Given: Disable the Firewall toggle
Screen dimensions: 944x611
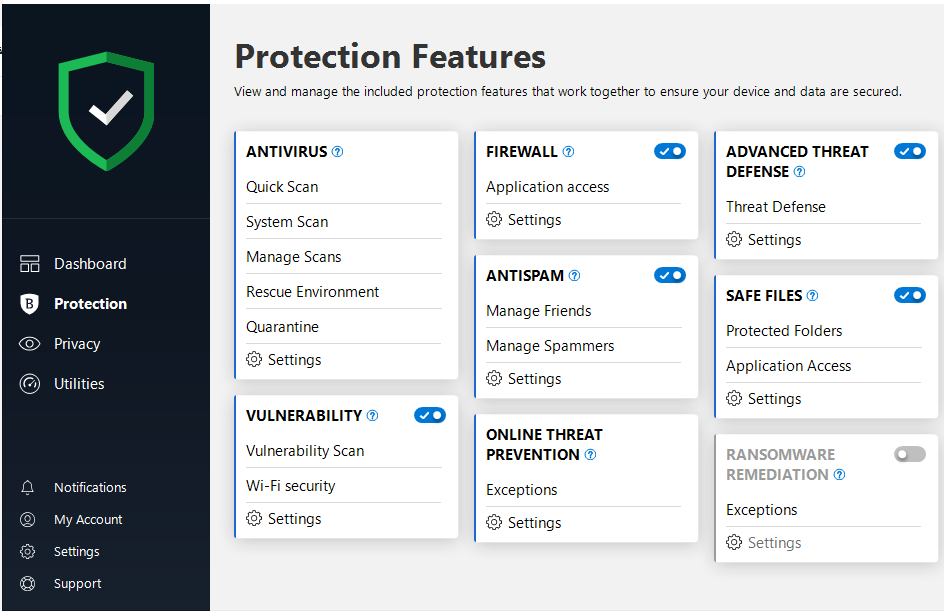Looking at the screenshot, I should click(x=670, y=151).
